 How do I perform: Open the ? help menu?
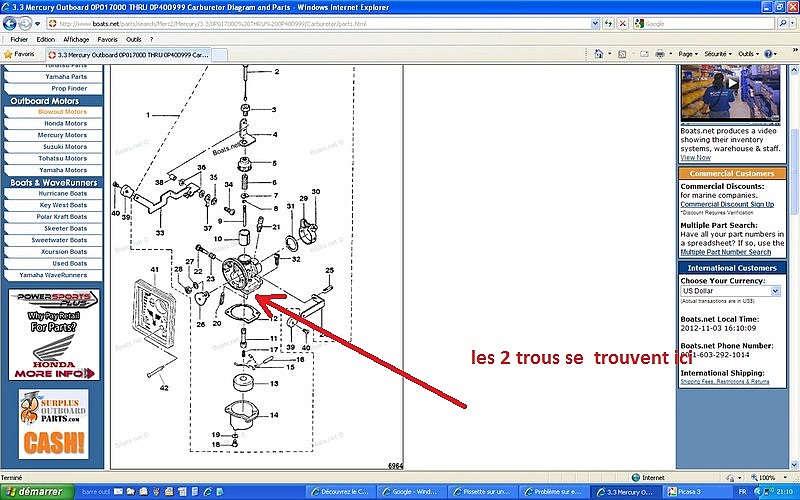pos(151,39)
